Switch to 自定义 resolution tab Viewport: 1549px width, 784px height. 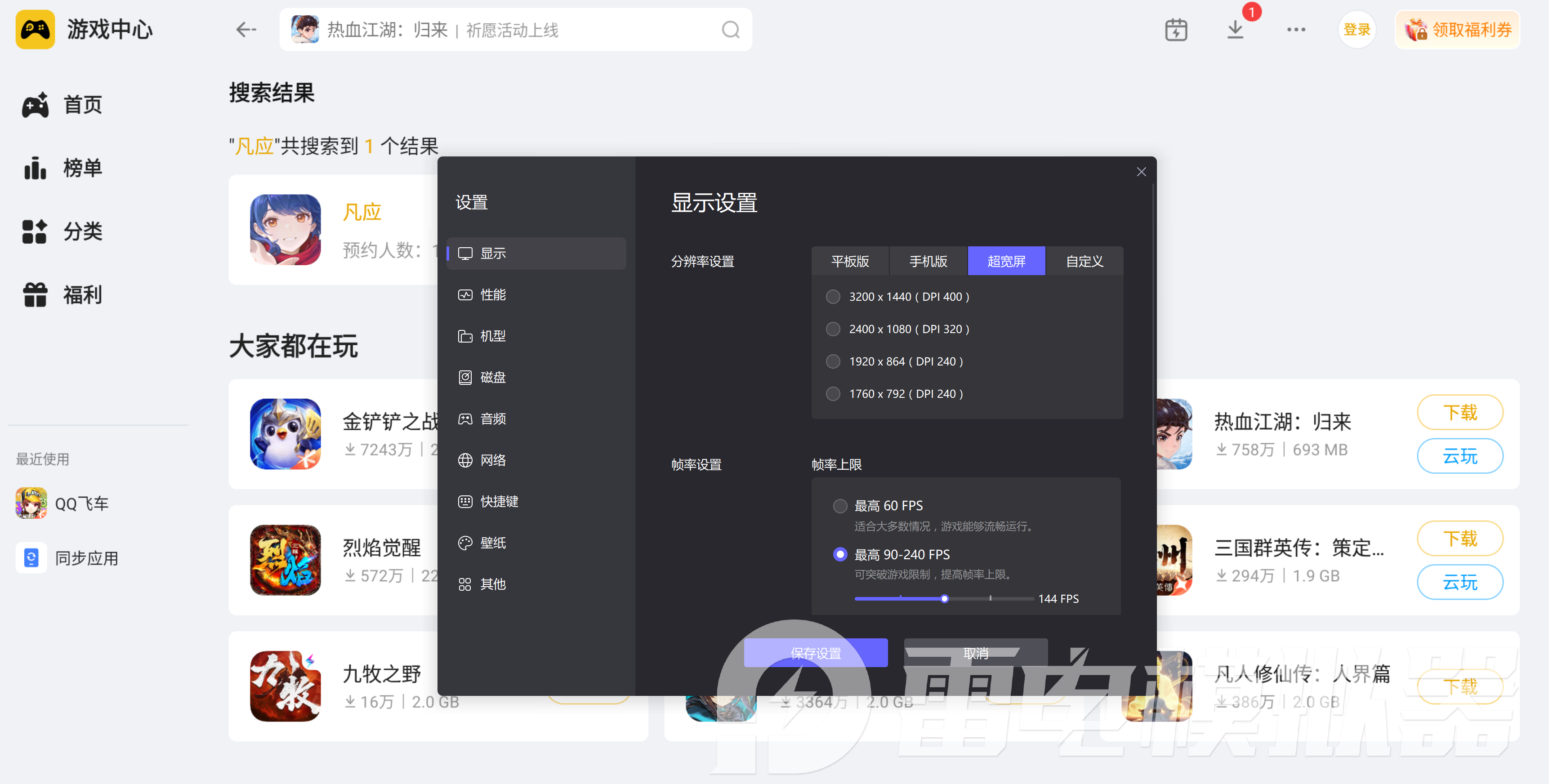coord(1084,261)
